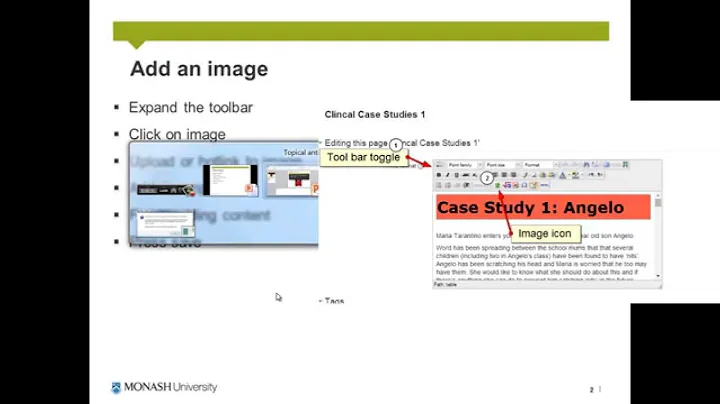Click the numbered list icon
This screenshot has width=720, height=404.
coord(448,185)
